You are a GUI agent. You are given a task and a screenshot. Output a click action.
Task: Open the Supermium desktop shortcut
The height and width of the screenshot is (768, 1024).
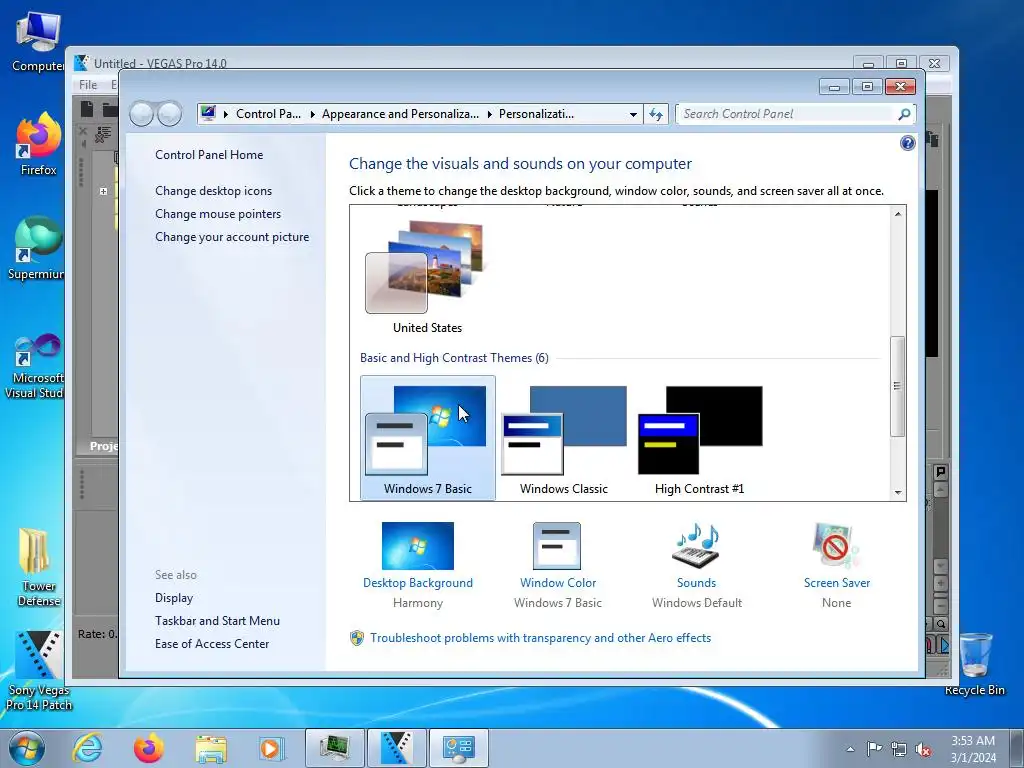coord(37,248)
